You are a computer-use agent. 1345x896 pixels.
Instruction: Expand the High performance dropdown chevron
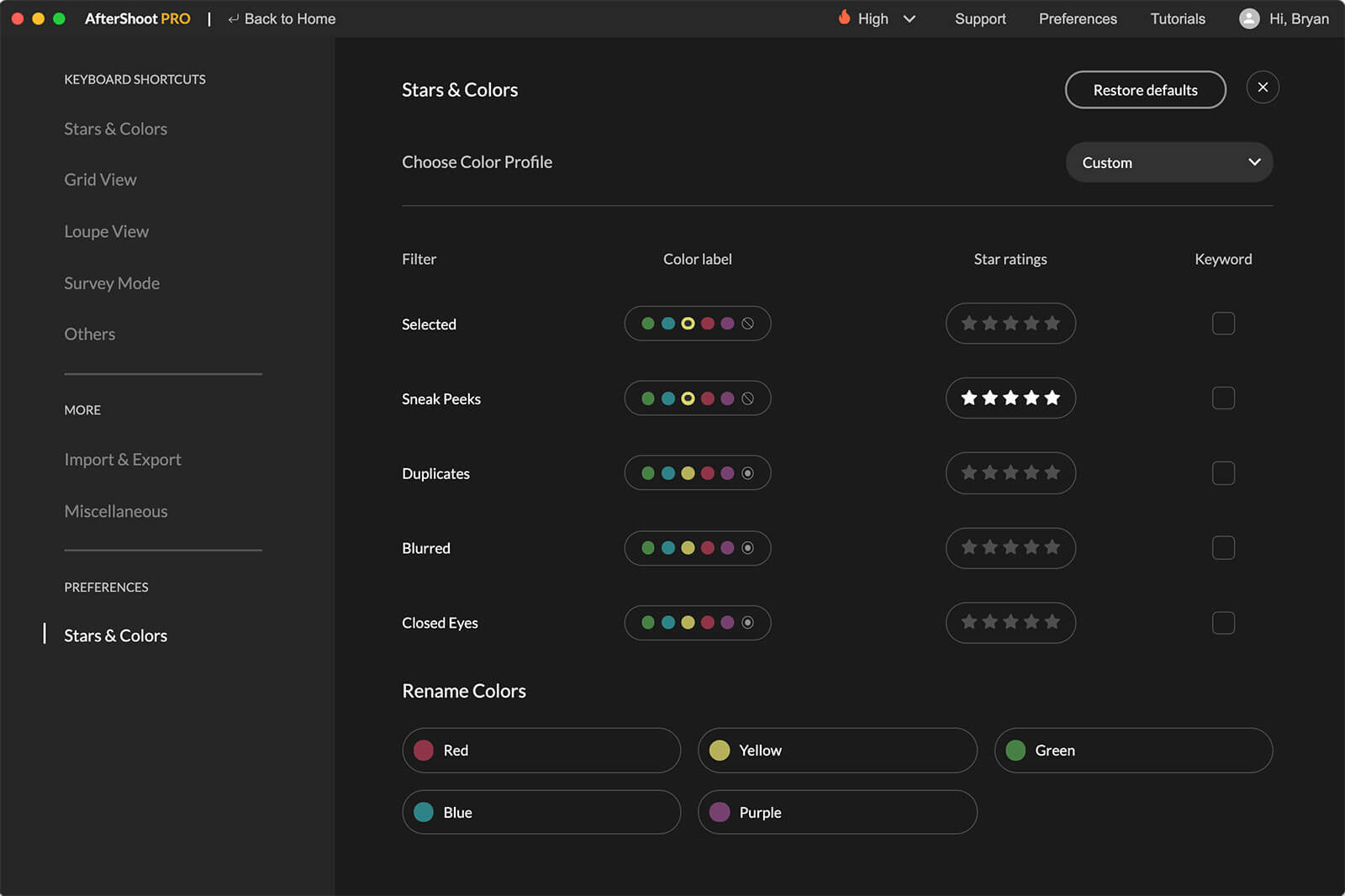pos(909,18)
